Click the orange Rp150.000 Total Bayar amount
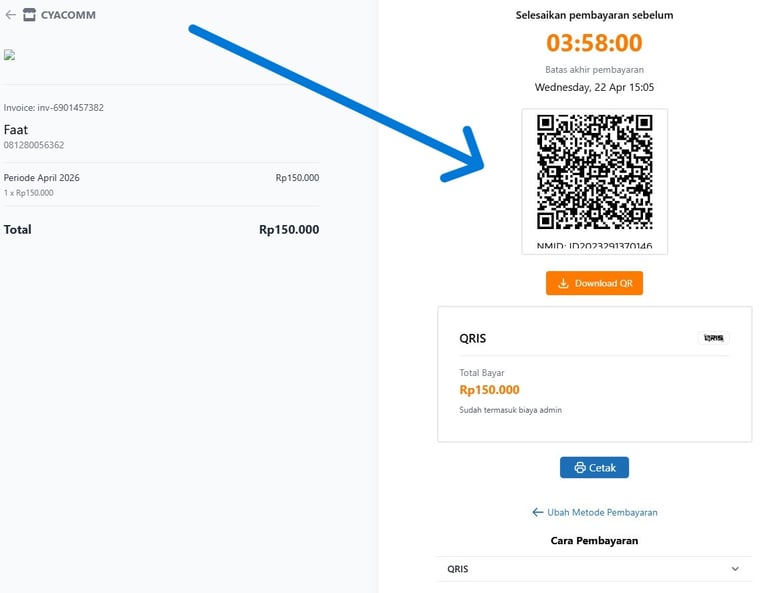 pos(489,390)
